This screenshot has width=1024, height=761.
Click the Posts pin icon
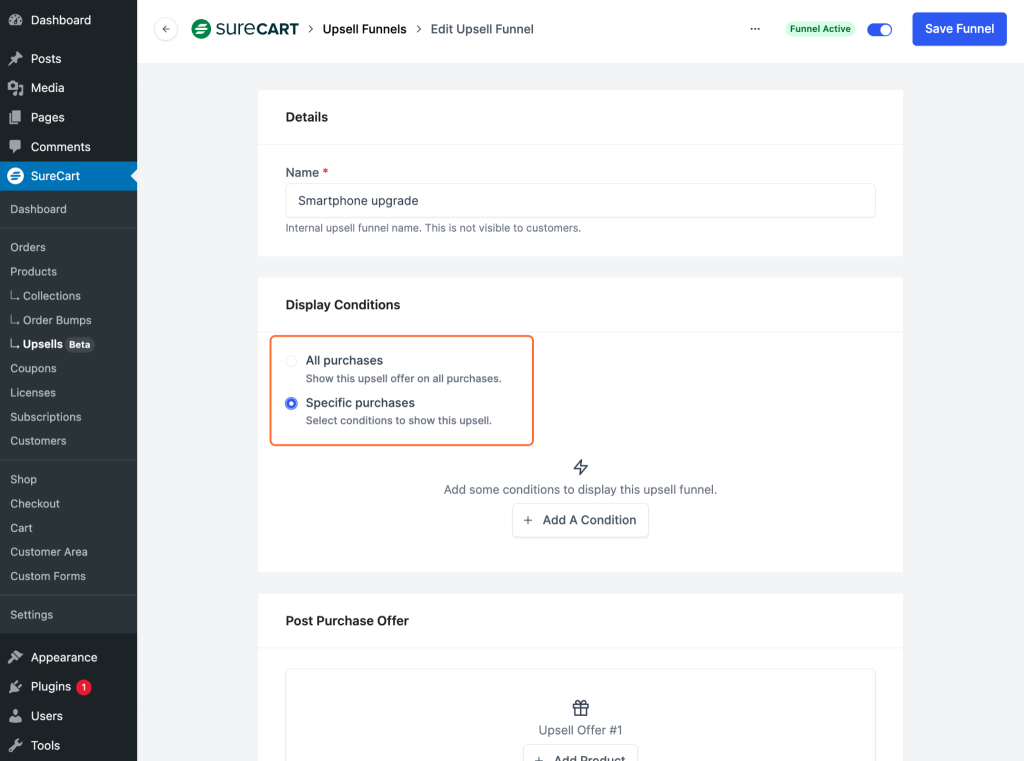coord(15,59)
